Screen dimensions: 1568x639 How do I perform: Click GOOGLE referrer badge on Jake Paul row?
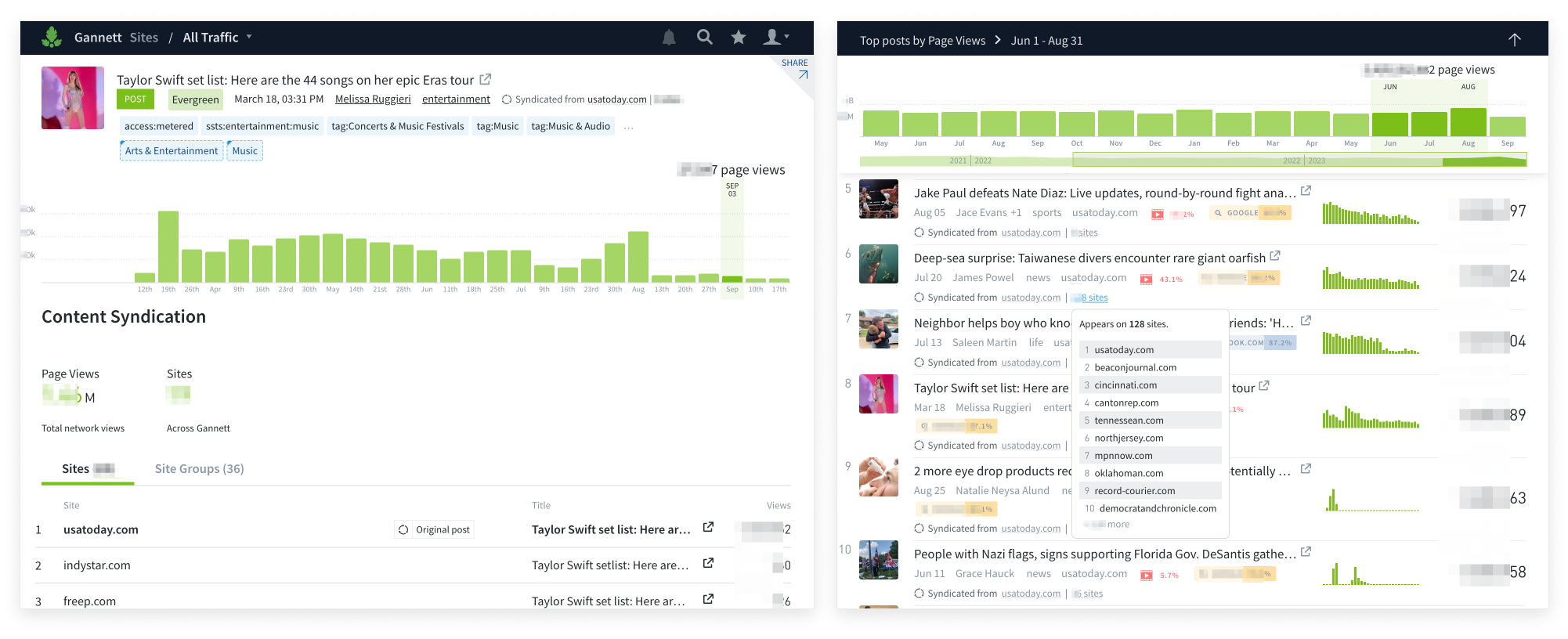click(1250, 213)
